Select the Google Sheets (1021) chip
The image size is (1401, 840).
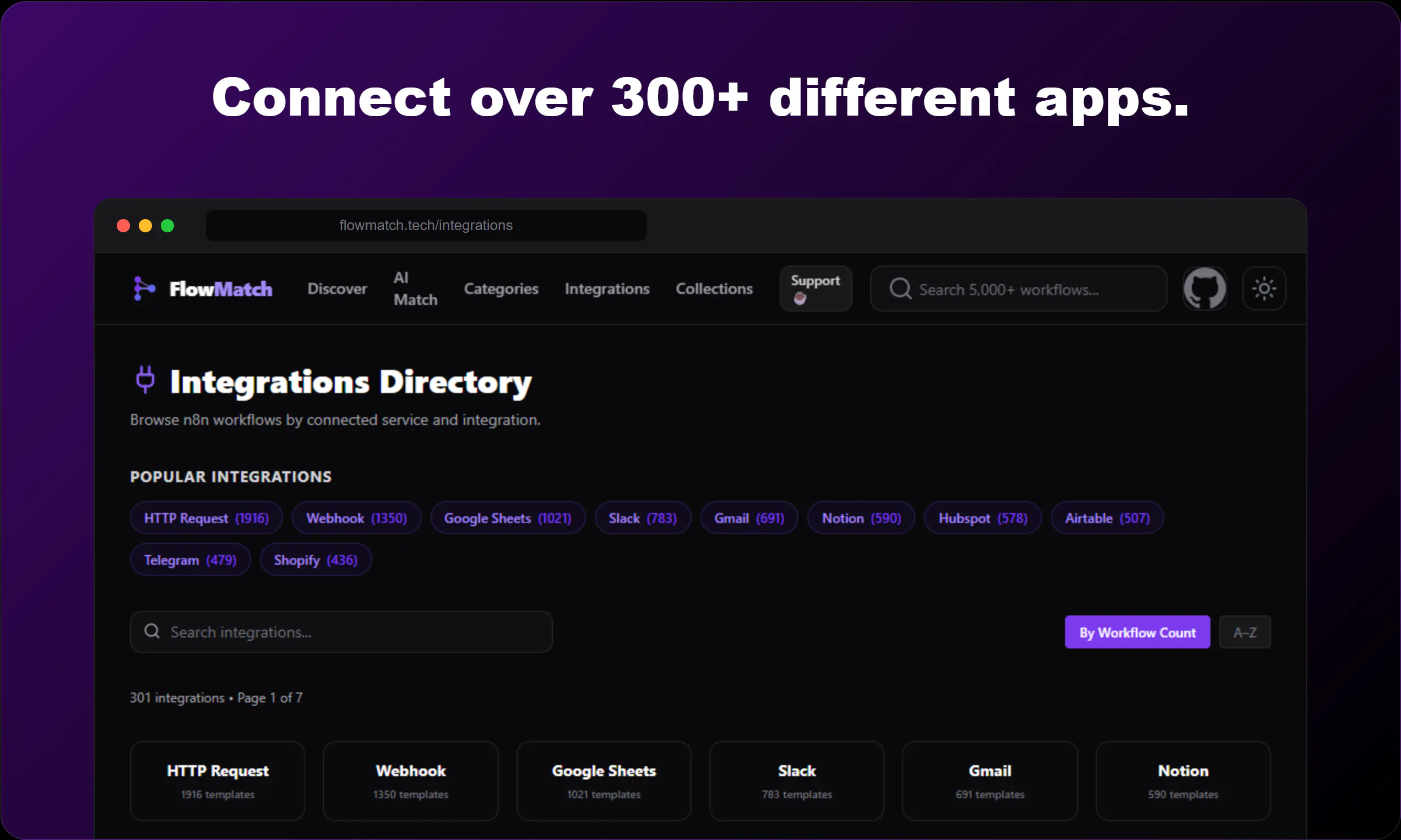(507, 518)
